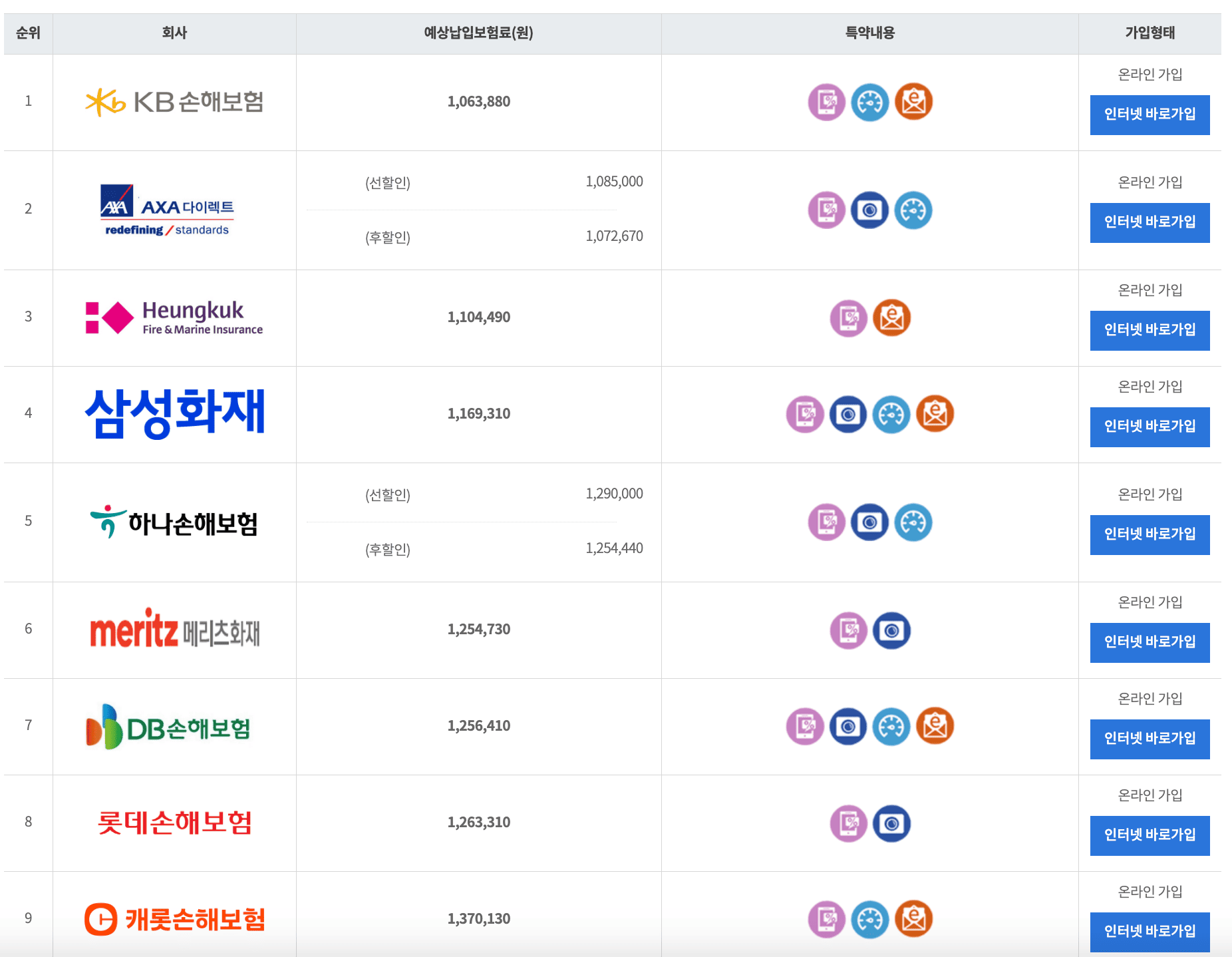This screenshot has width=1232, height=957.
Task: Click the blackbox camera icon in 메리츠화재 row
Action: click(892, 630)
